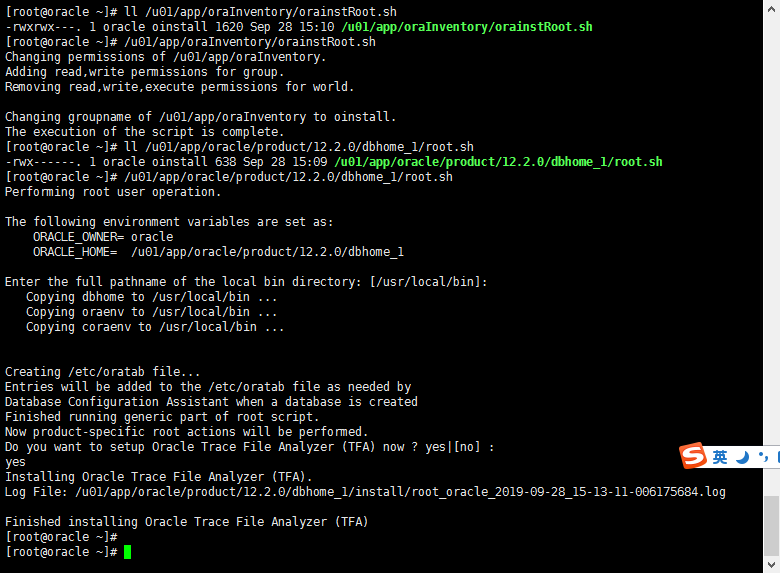The image size is (780, 573).
Task: Click the ORACLE_OWNER= oracle line
Action: click(103, 237)
